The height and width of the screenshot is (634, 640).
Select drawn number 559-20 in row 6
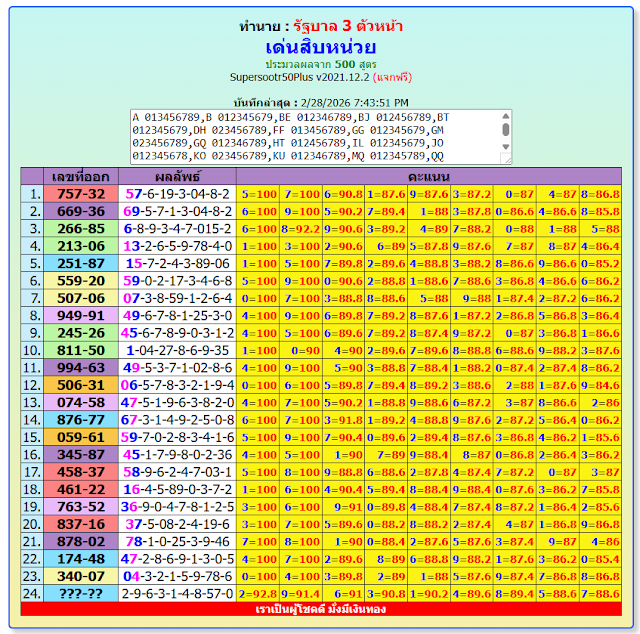point(81,281)
